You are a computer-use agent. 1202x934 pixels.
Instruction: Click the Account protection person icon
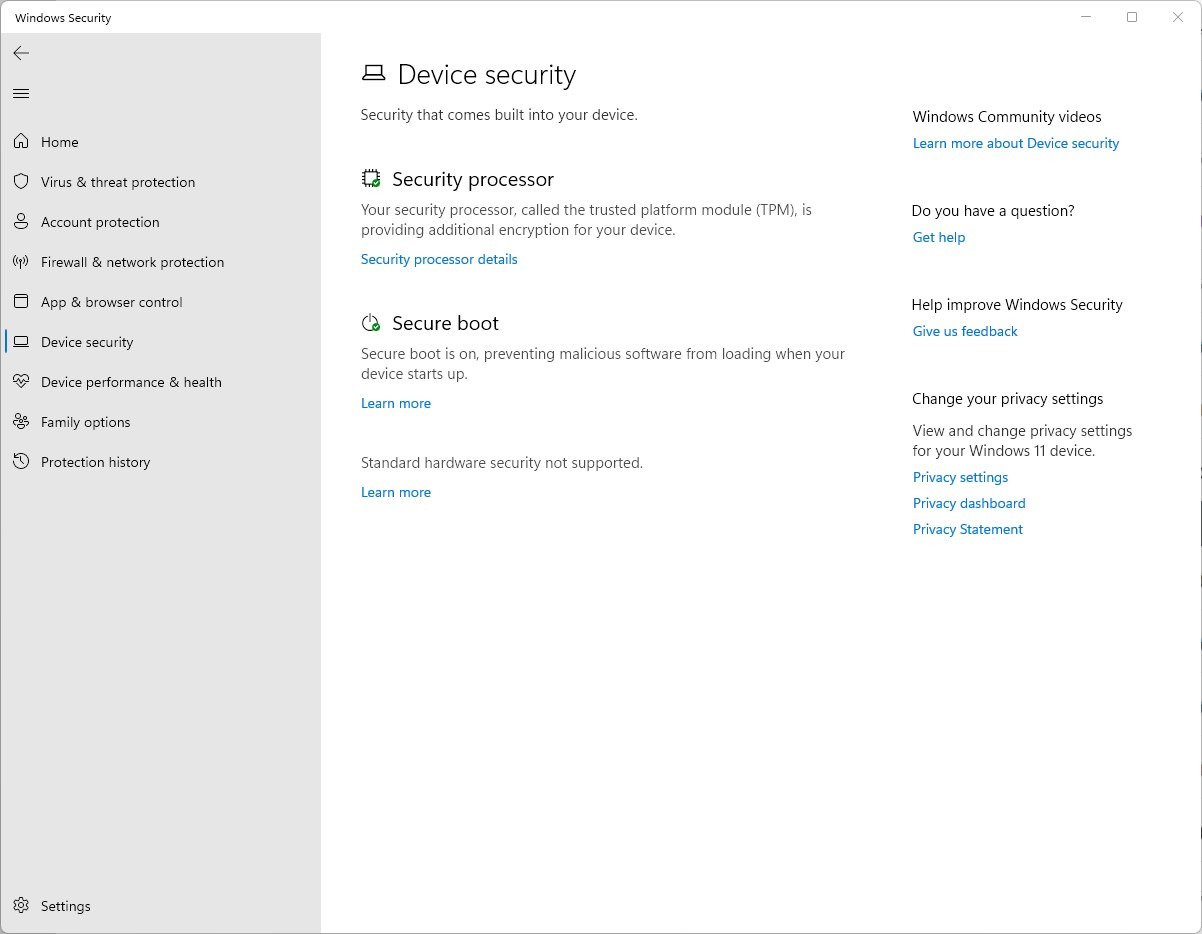21,222
